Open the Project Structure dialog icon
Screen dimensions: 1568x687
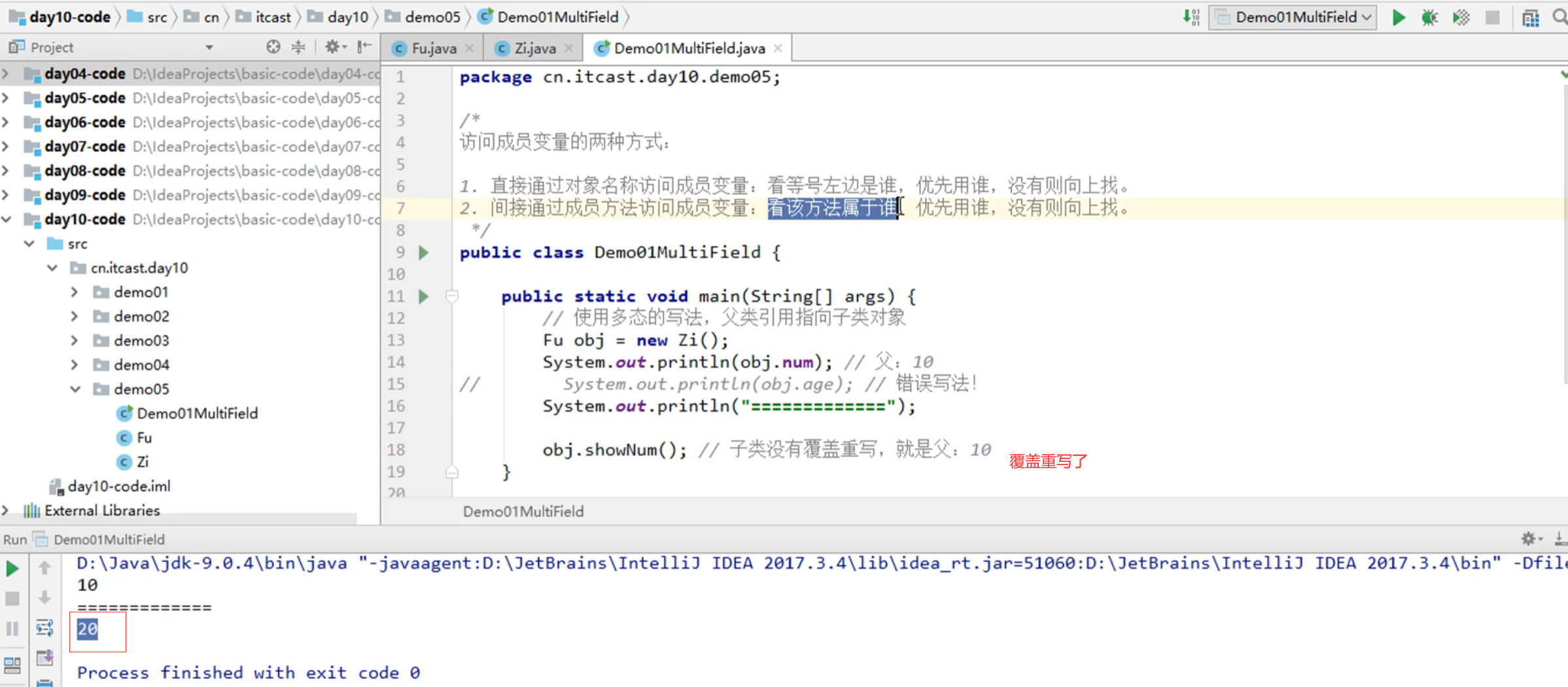coord(1530,18)
